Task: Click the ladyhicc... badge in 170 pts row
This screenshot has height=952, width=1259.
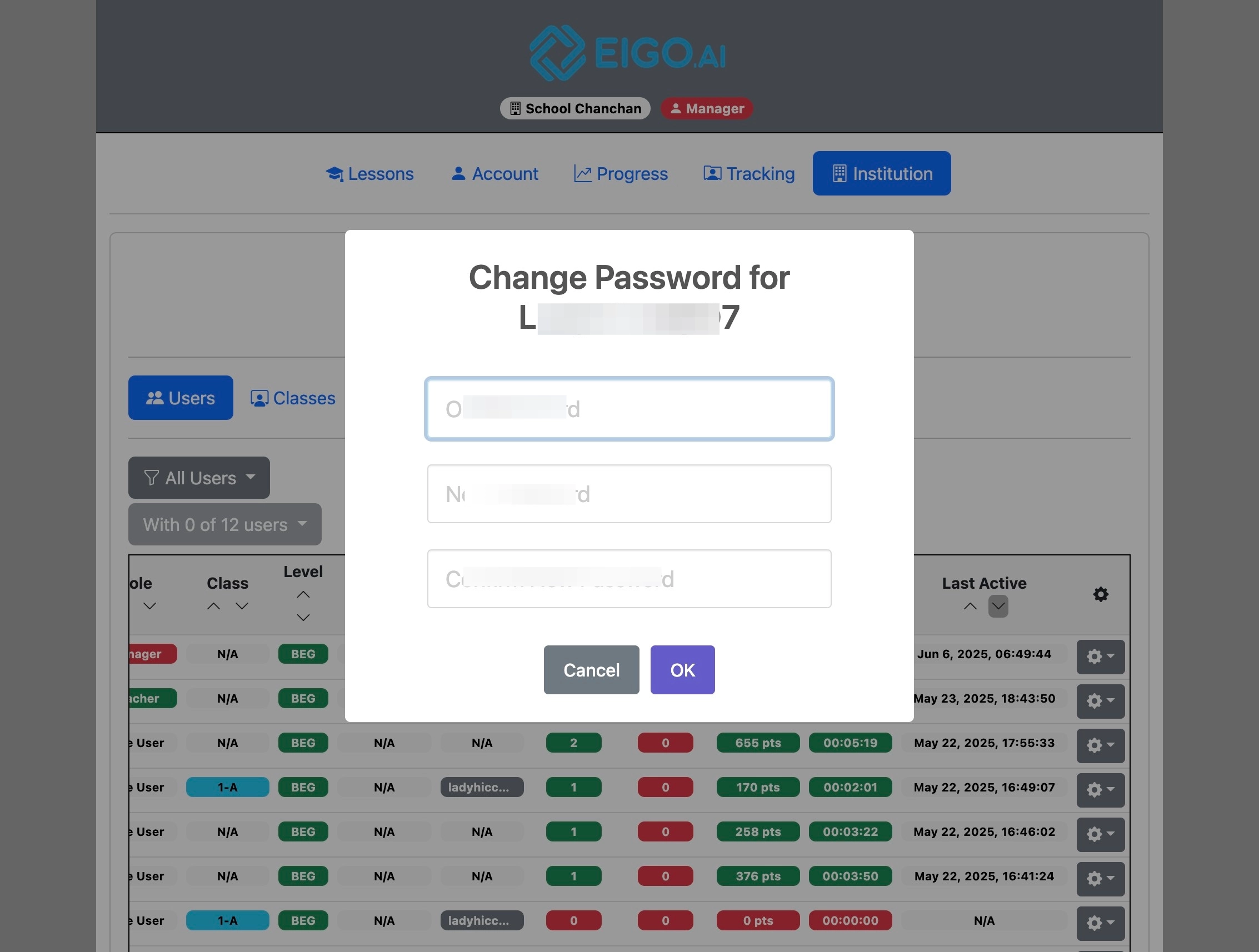Action: [482, 787]
